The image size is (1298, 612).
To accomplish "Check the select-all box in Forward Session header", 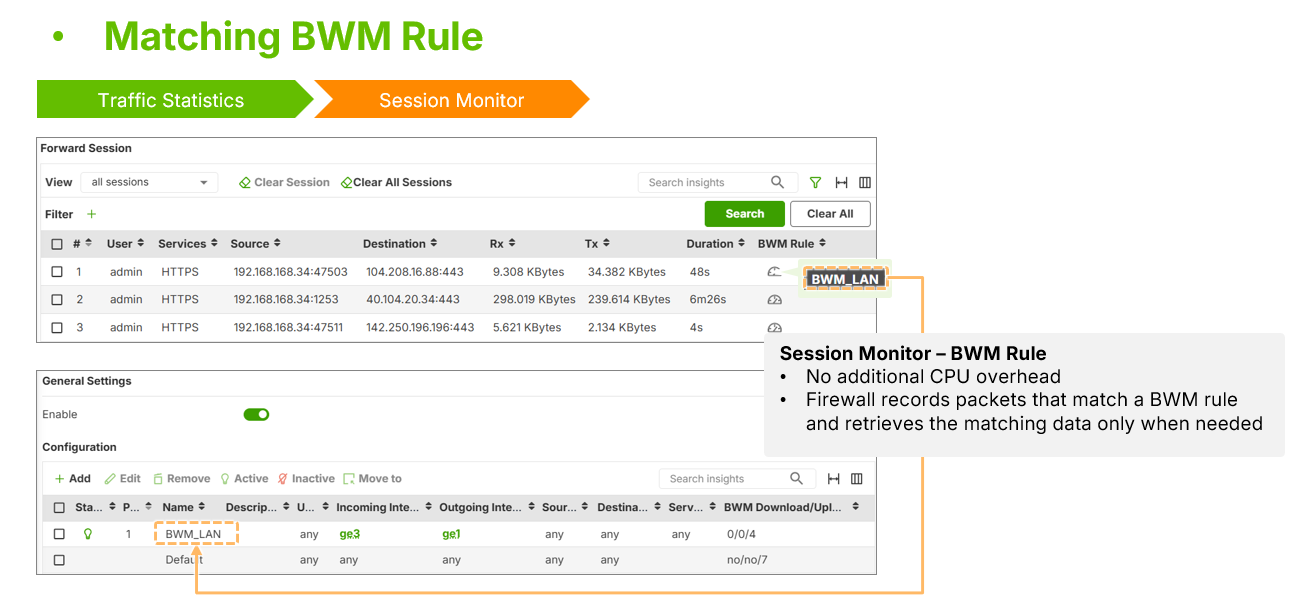I will pyautogui.click(x=57, y=244).
